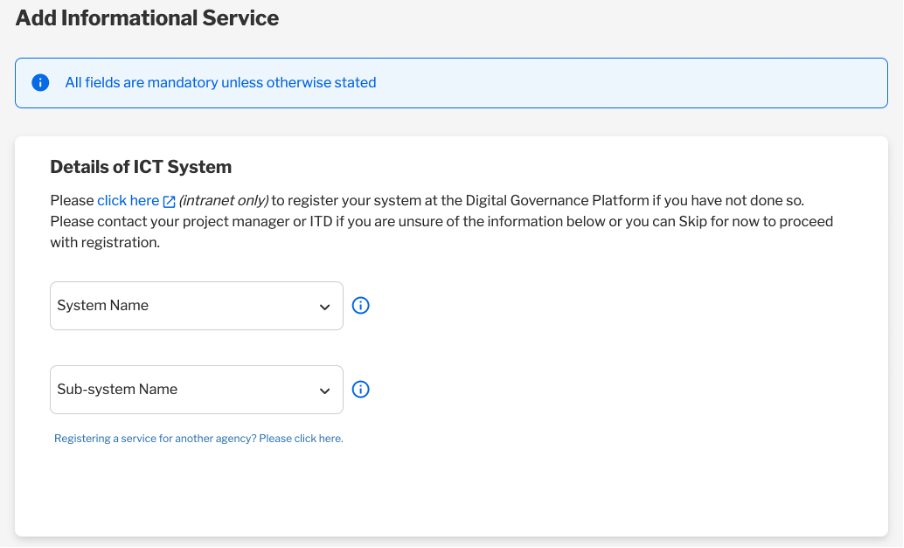
Task: Click the "Details of ICT System" section heading
Action: click(x=141, y=167)
